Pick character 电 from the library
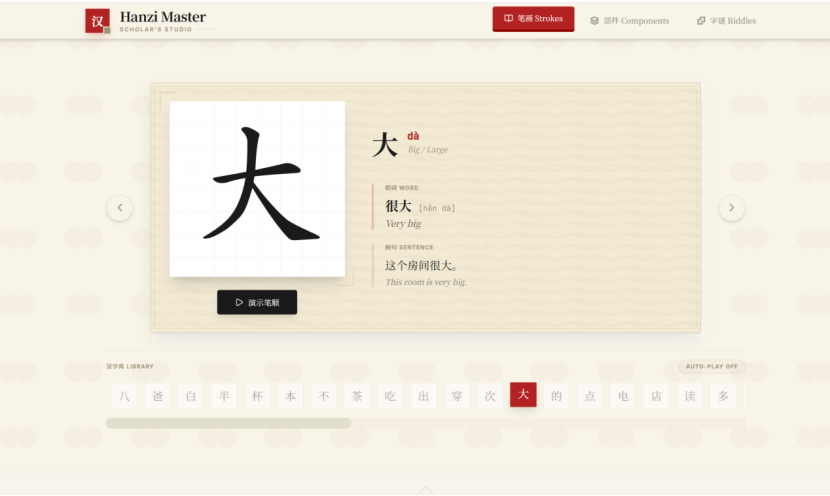 (623, 396)
